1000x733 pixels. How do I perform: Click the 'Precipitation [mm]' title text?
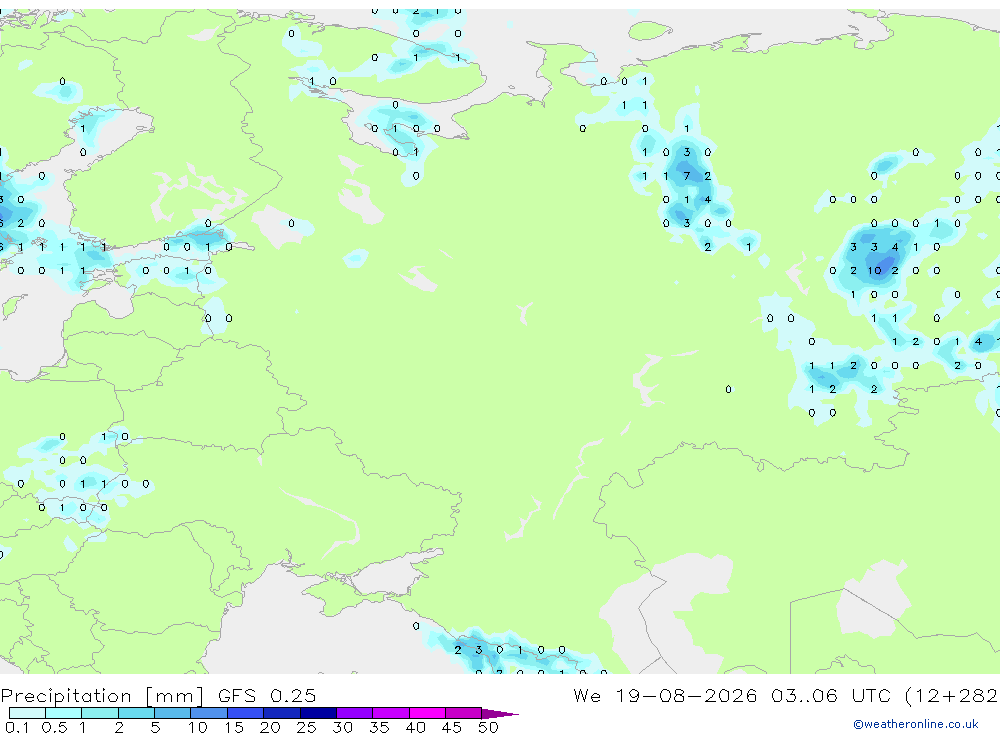coord(102,696)
